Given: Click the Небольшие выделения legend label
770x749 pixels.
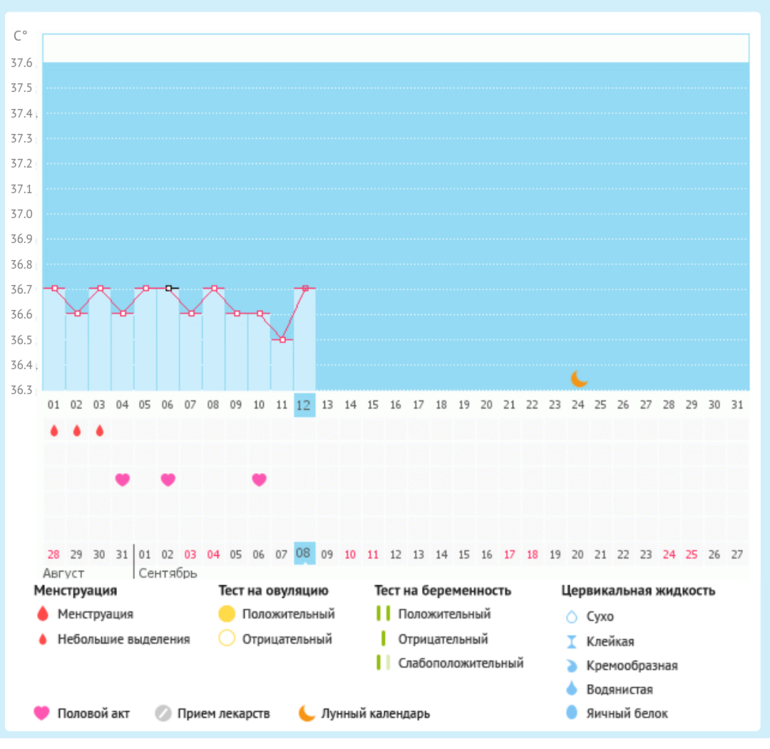Looking at the screenshot, I should (123, 639).
